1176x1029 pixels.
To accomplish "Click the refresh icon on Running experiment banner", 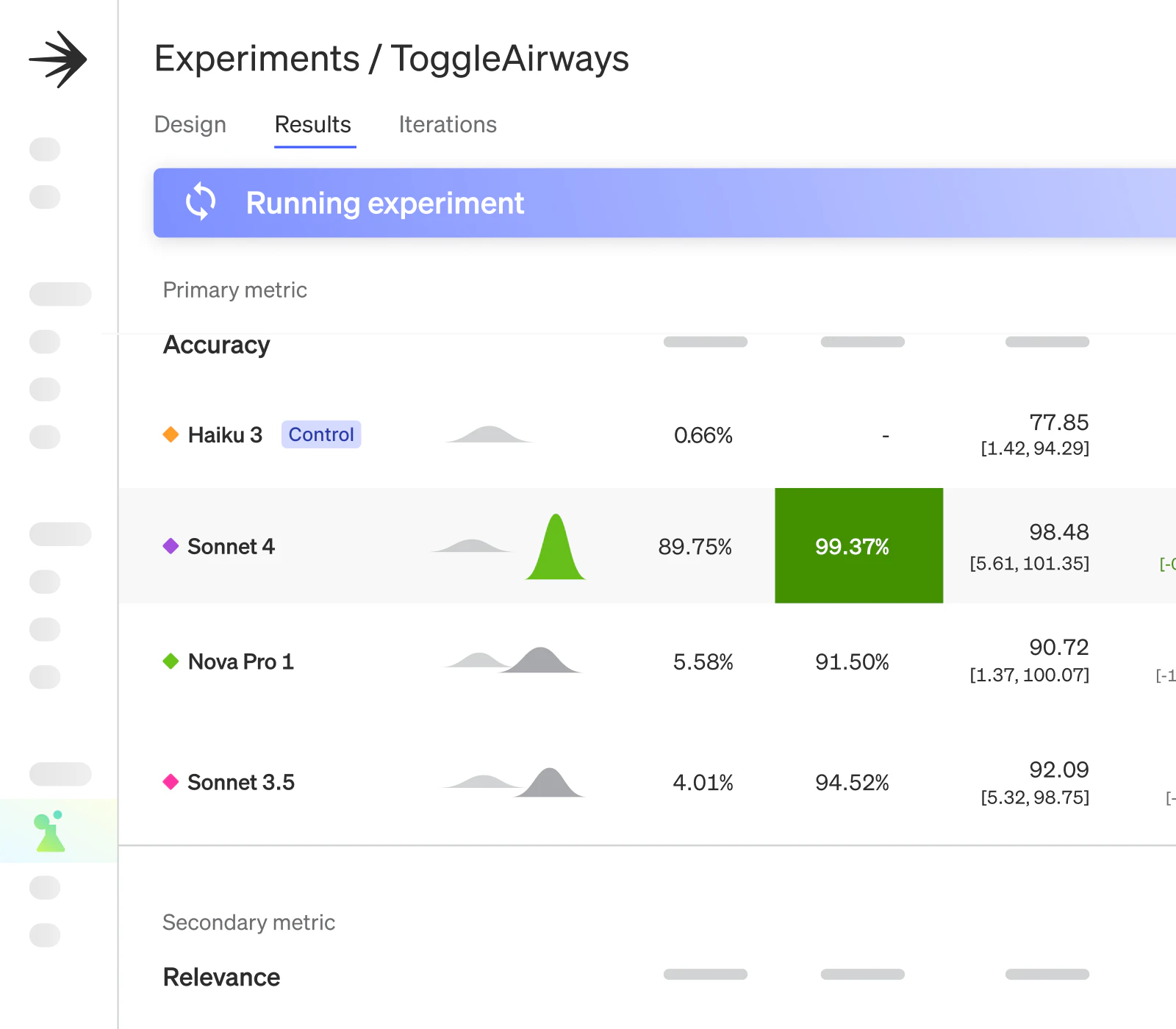I will (201, 202).
